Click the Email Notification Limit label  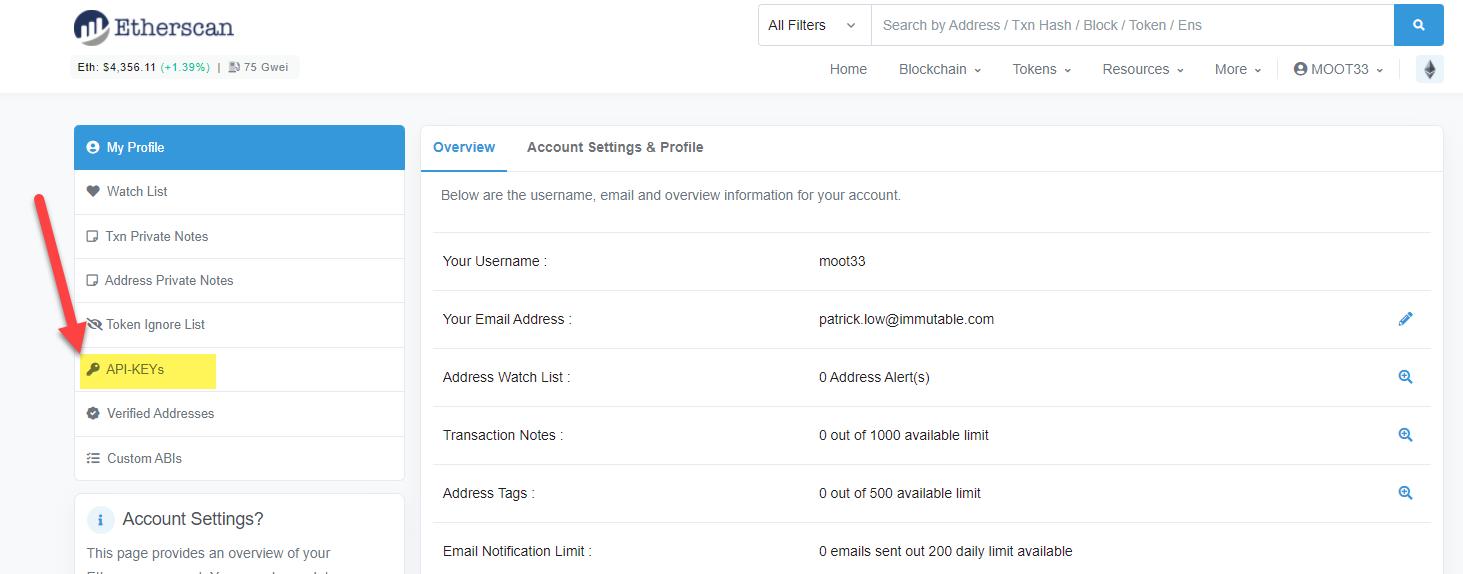517,551
